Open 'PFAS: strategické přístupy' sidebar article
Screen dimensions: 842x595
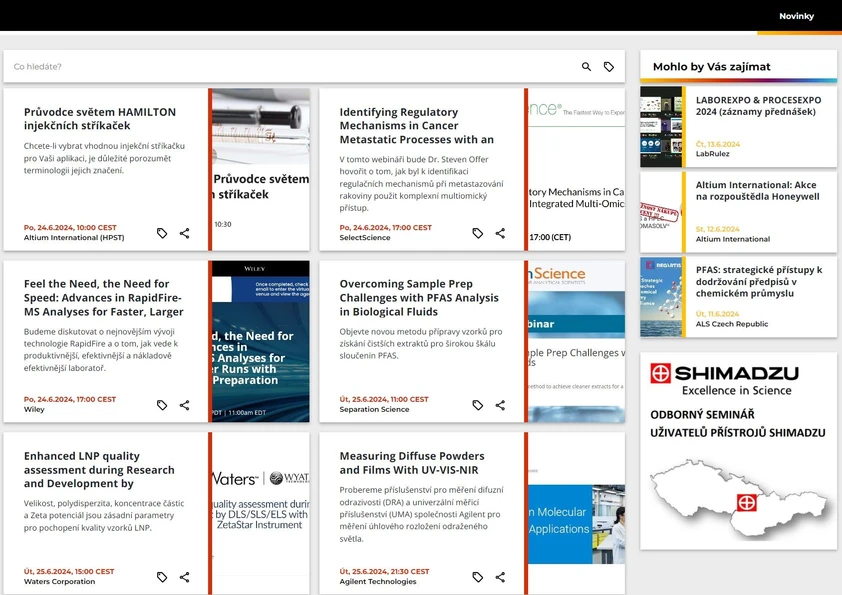pos(759,281)
